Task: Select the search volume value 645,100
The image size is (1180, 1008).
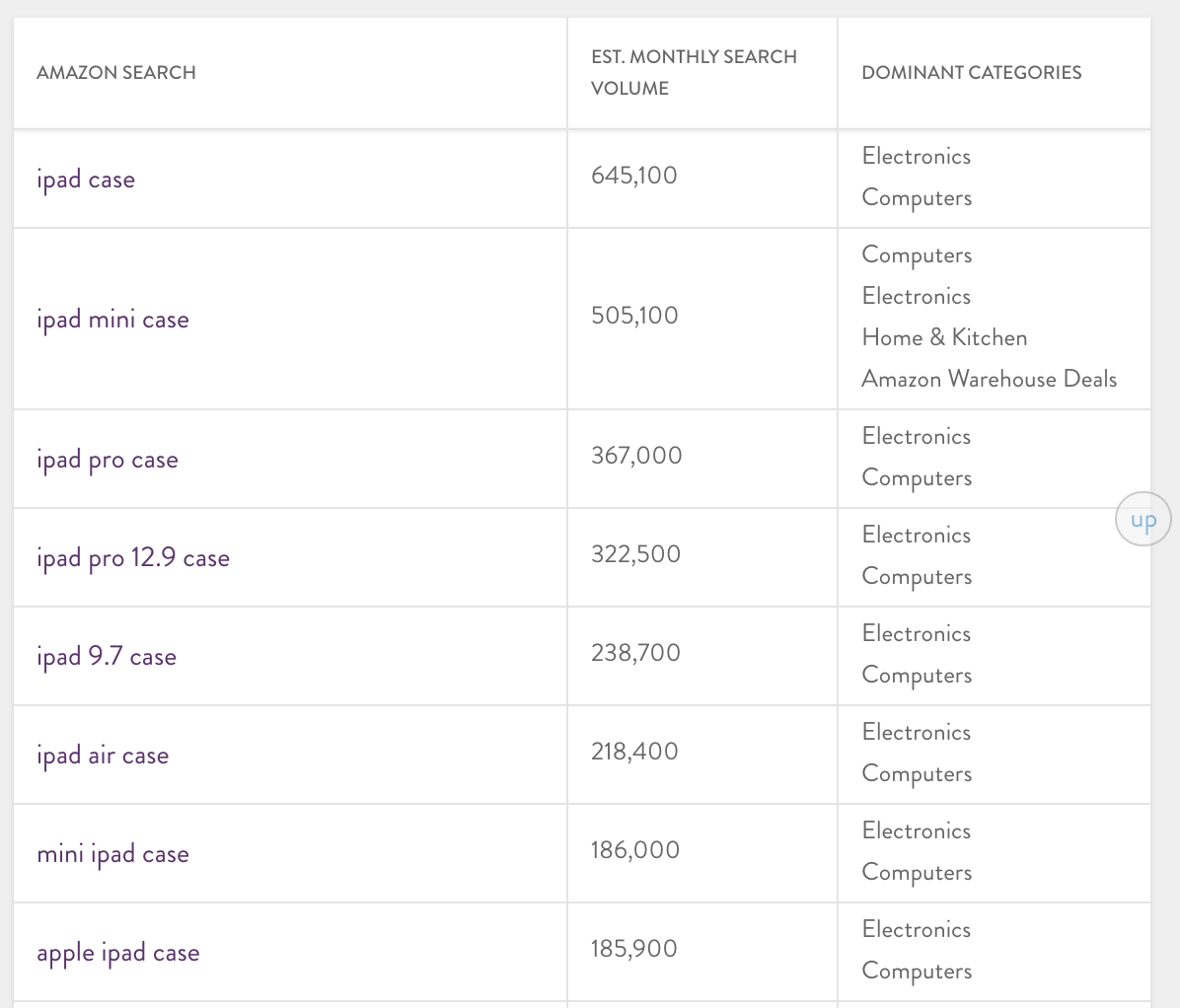Action: 634,176
